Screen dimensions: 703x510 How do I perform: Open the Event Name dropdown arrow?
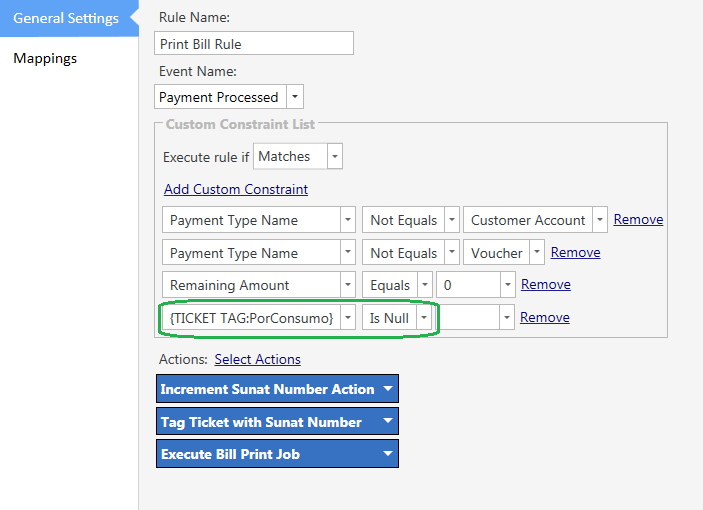295,97
